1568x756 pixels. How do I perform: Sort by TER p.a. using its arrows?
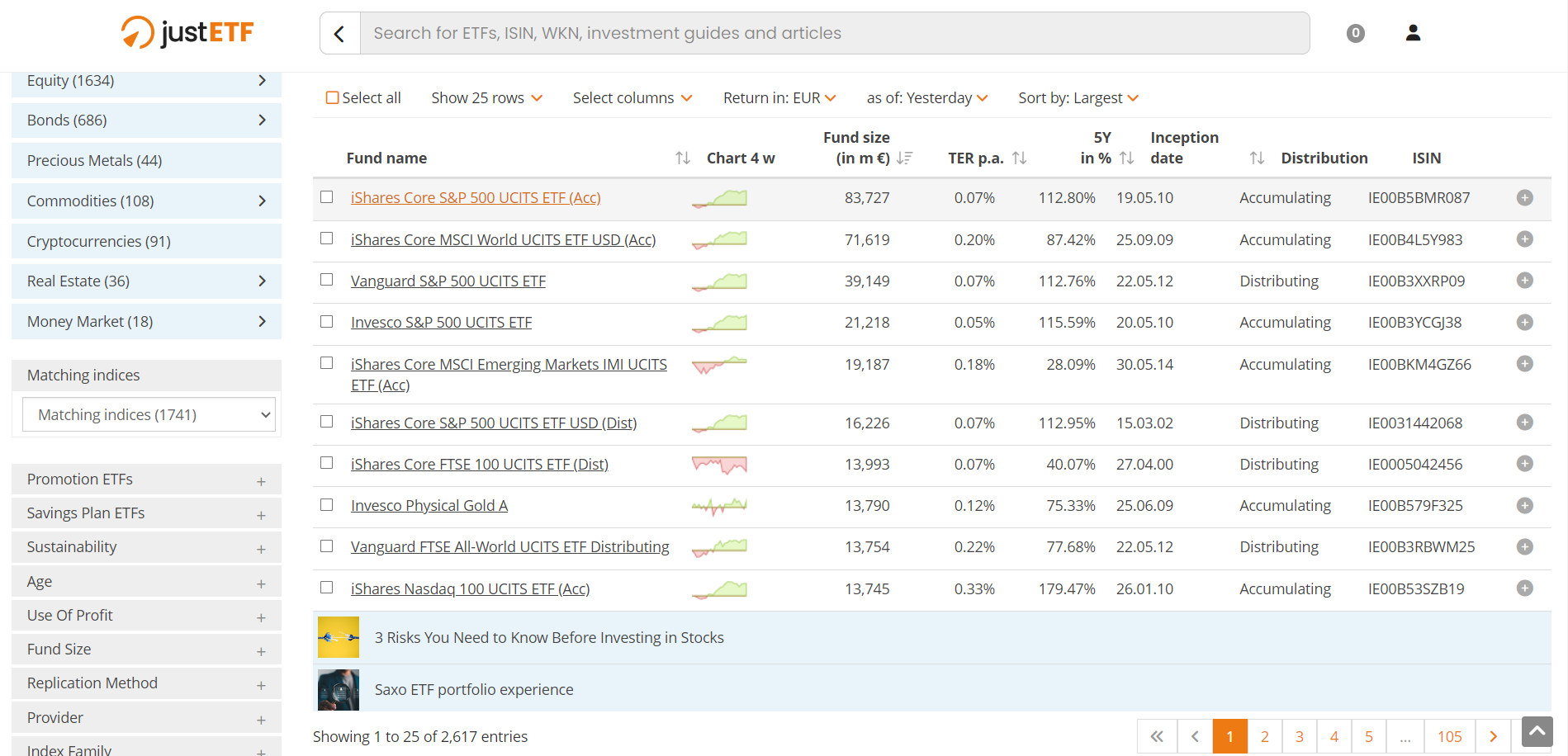pyautogui.click(x=1021, y=157)
